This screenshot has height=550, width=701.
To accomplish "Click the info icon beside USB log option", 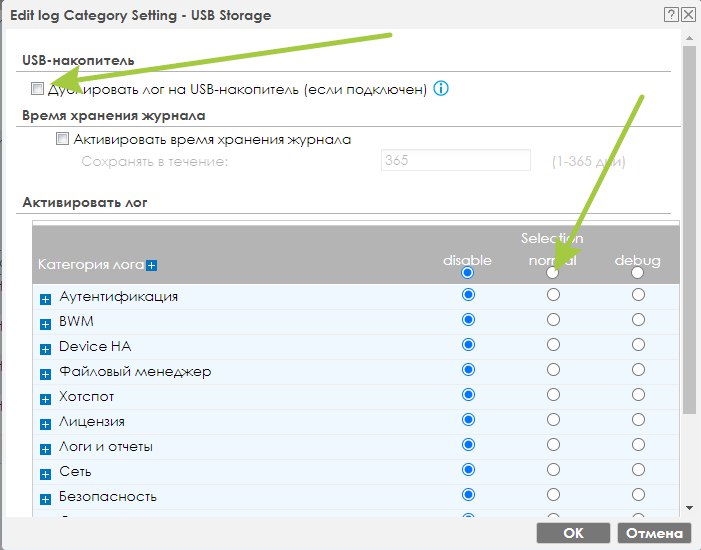I will [441, 89].
